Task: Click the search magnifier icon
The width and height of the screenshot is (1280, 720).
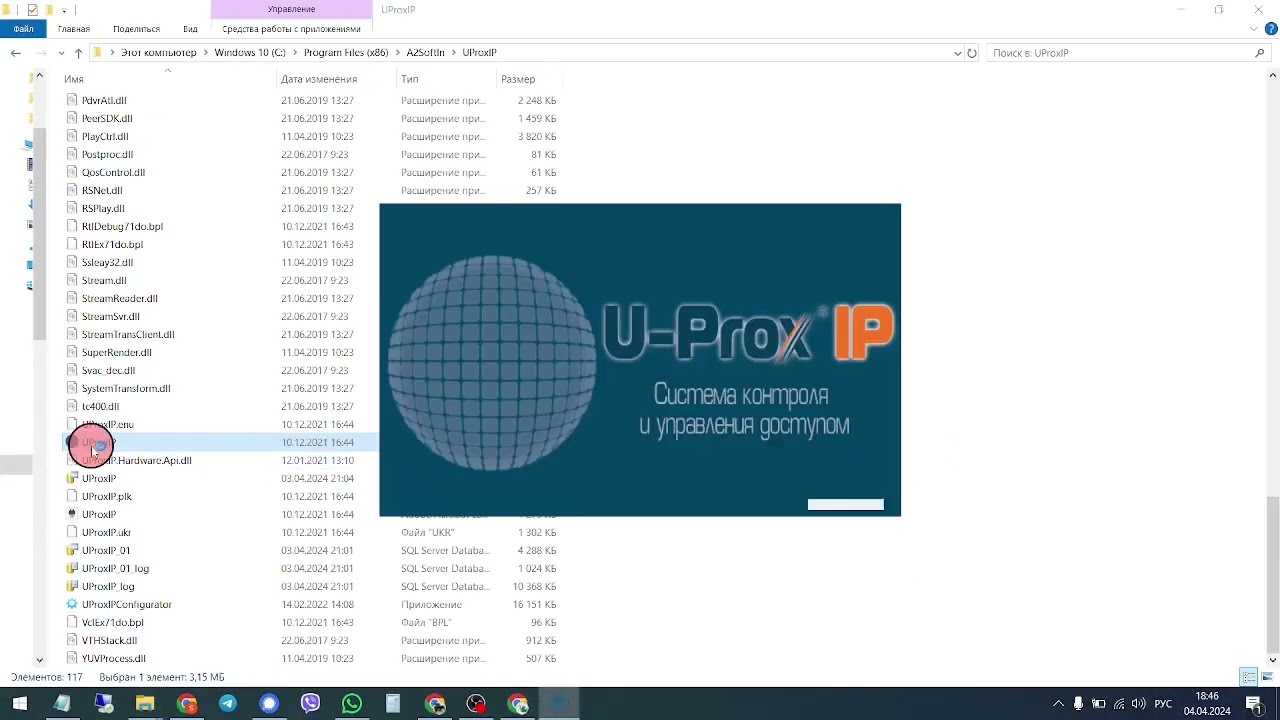Action: tap(1260, 53)
